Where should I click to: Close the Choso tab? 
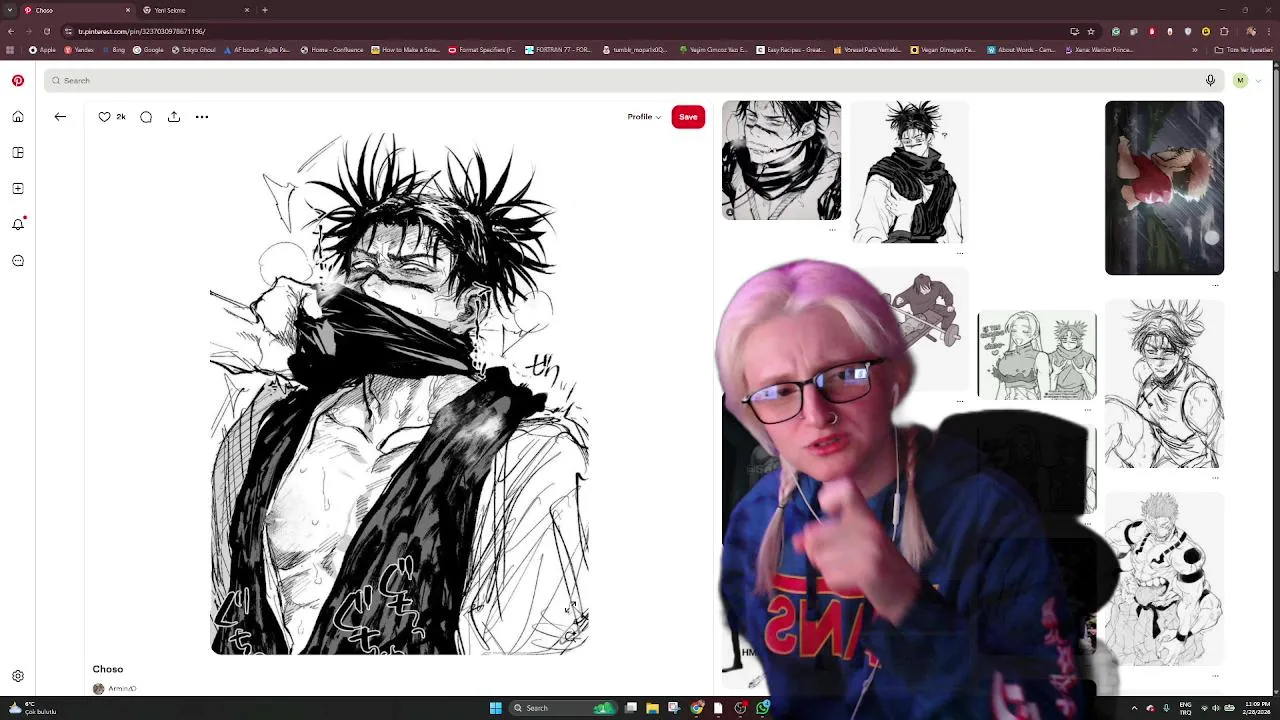click(x=127, y=10)
